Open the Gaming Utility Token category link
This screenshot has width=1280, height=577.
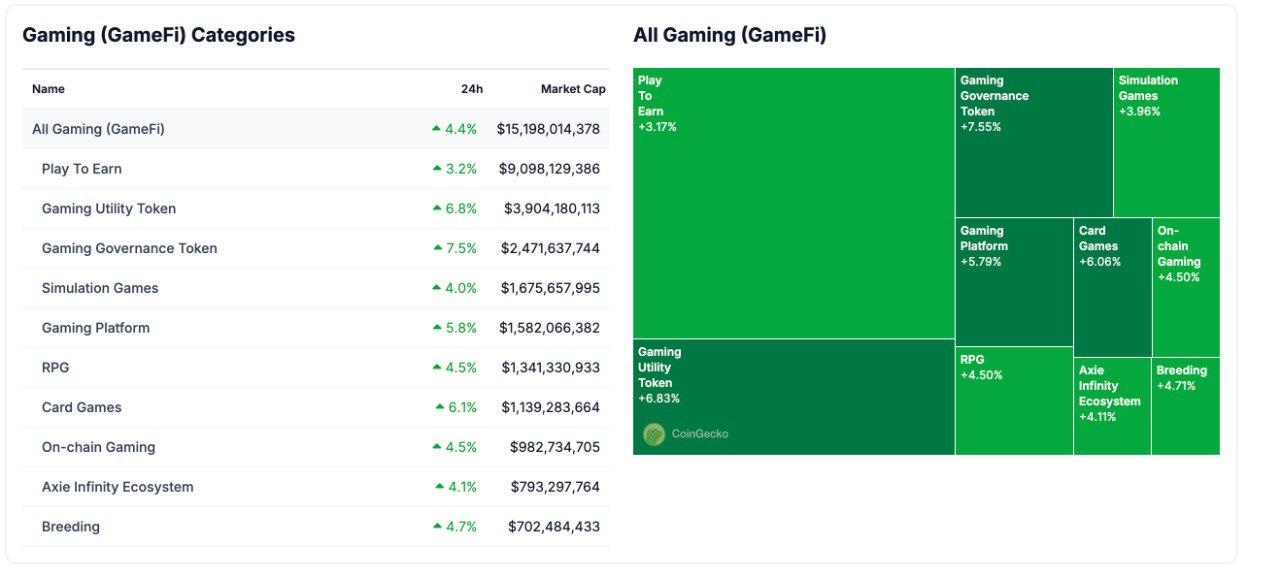tap(109, 209)
